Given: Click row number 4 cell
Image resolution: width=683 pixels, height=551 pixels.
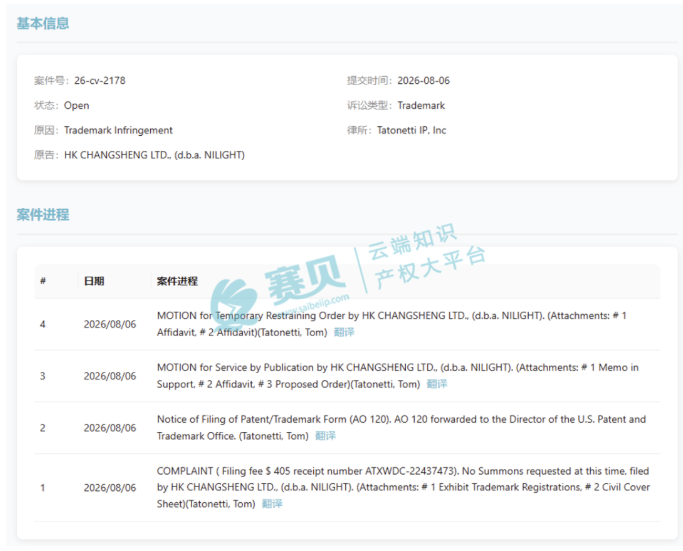Looking at the screenshot, I should [43, 324].
